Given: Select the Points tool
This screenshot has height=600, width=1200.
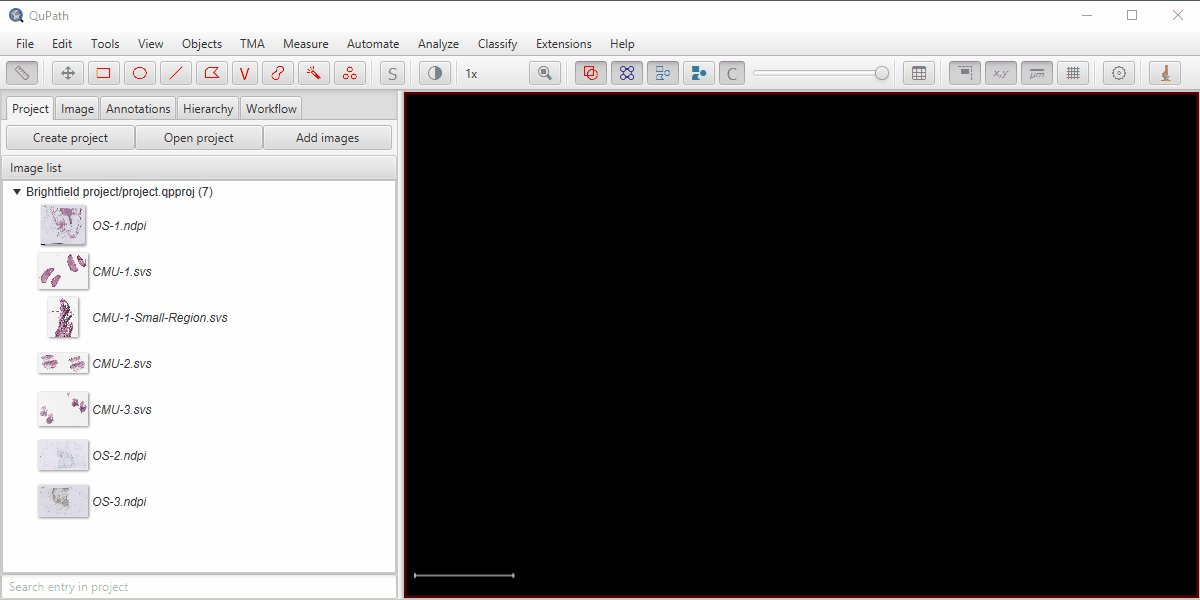Looking at the screenshot, I should click(349, 73).
